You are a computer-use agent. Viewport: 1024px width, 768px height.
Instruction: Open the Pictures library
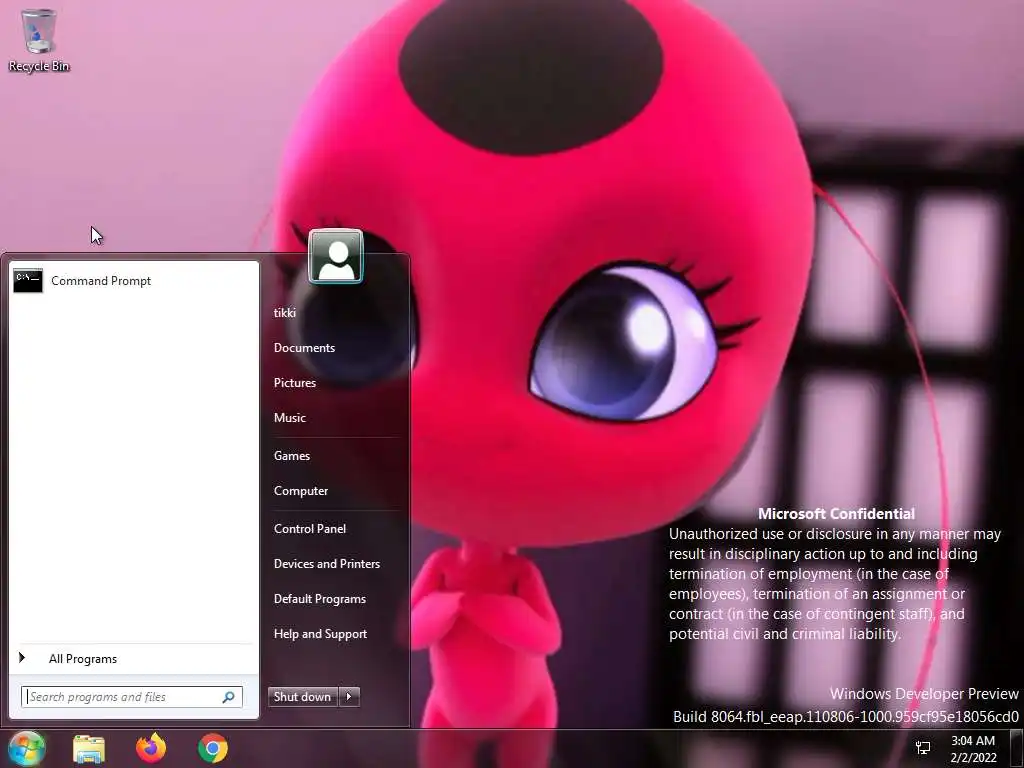pos(295,383)
